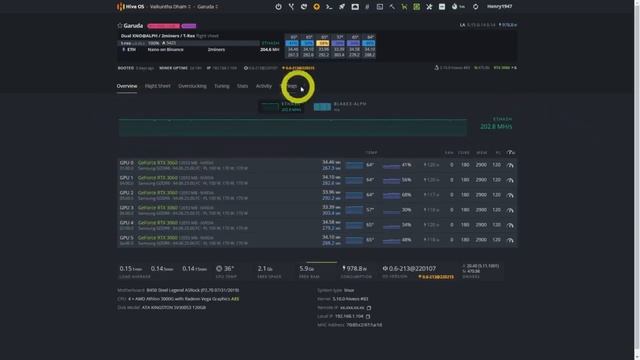
Task: Copy the Local IP address
Action: pos(368,316)
